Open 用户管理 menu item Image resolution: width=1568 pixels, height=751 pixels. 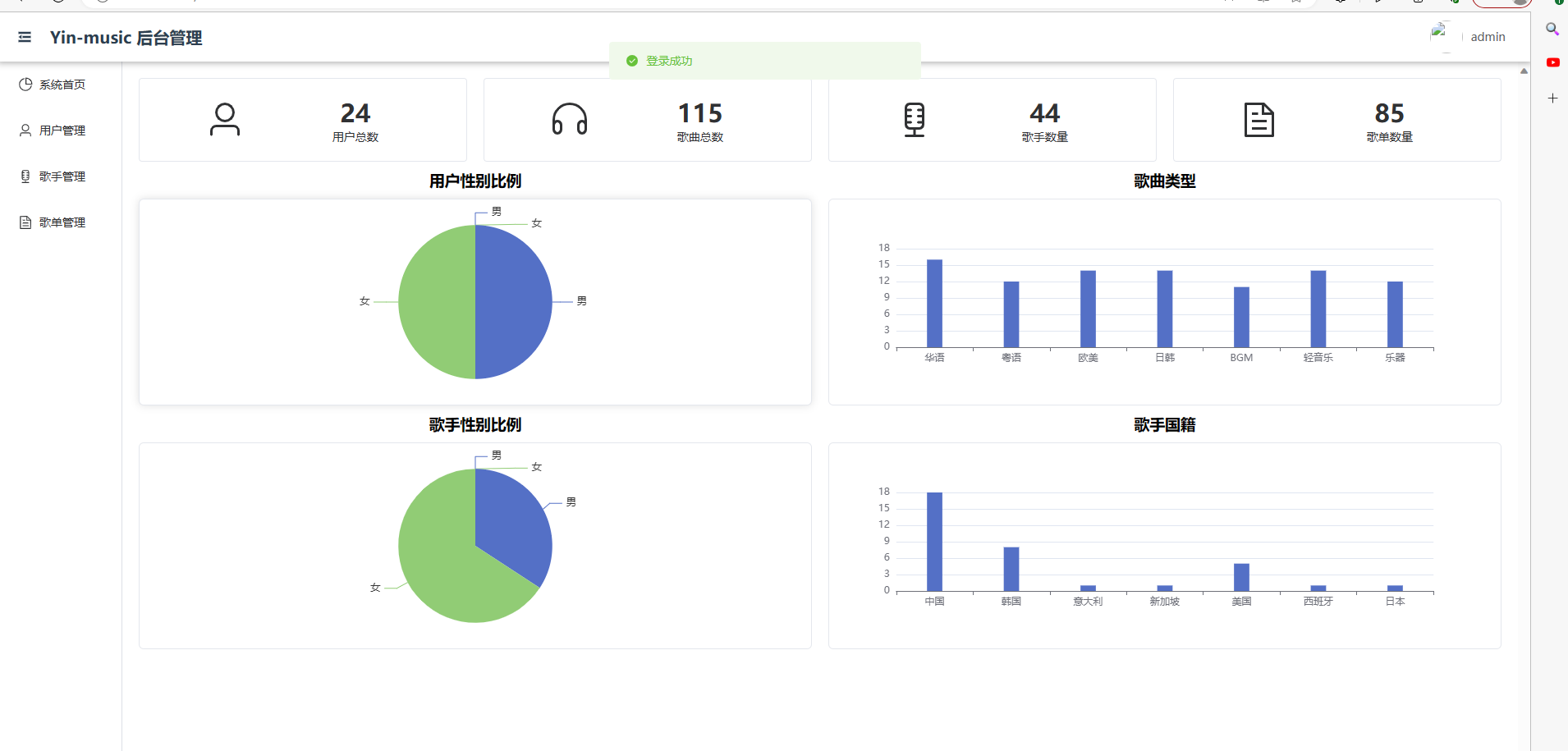pos(61,131)
